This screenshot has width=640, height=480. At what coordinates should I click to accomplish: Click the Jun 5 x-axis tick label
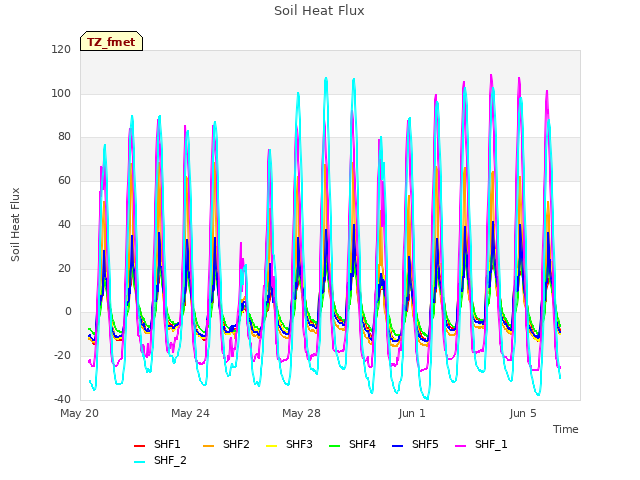523,413
